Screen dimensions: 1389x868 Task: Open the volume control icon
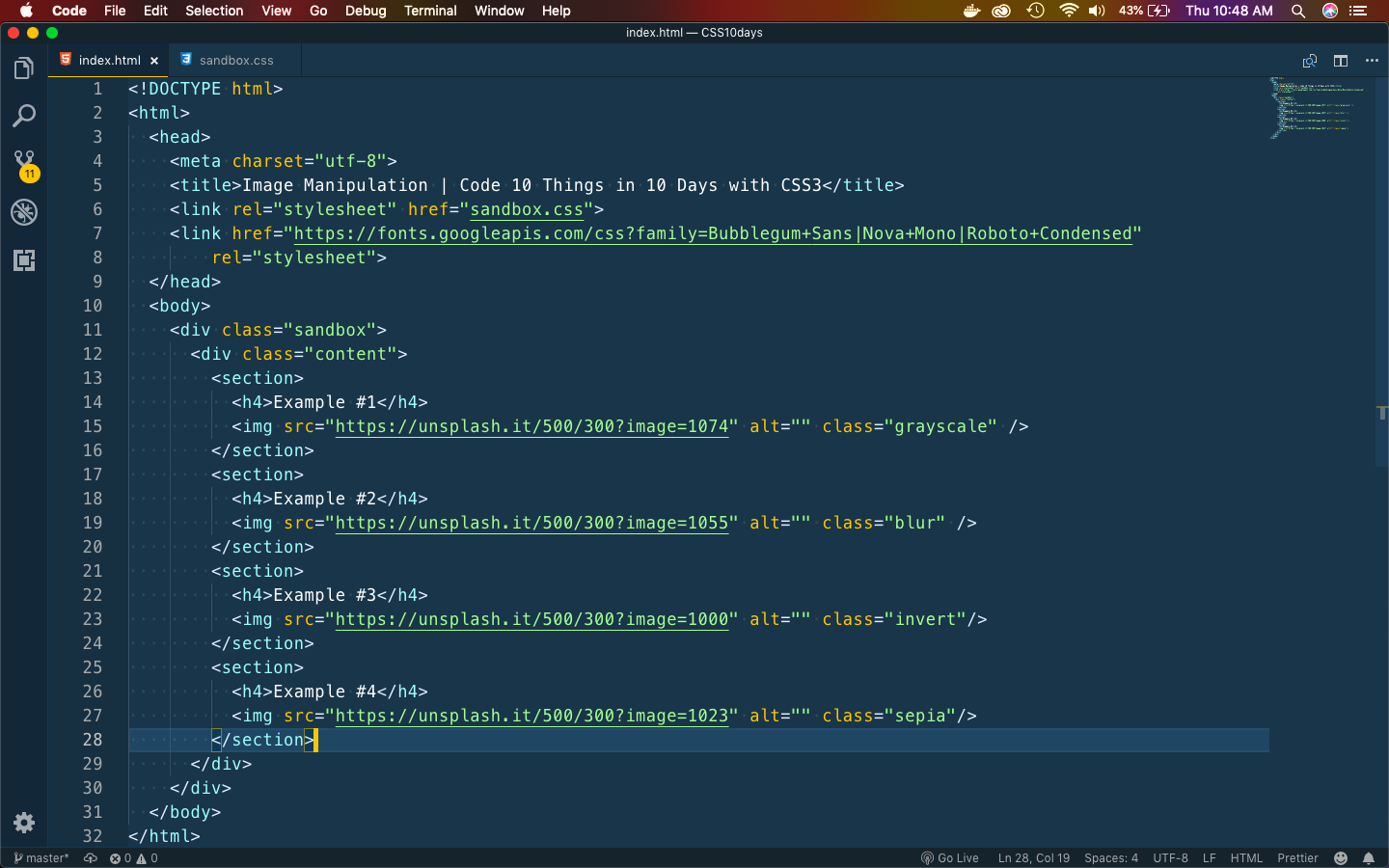(1097, 11)
